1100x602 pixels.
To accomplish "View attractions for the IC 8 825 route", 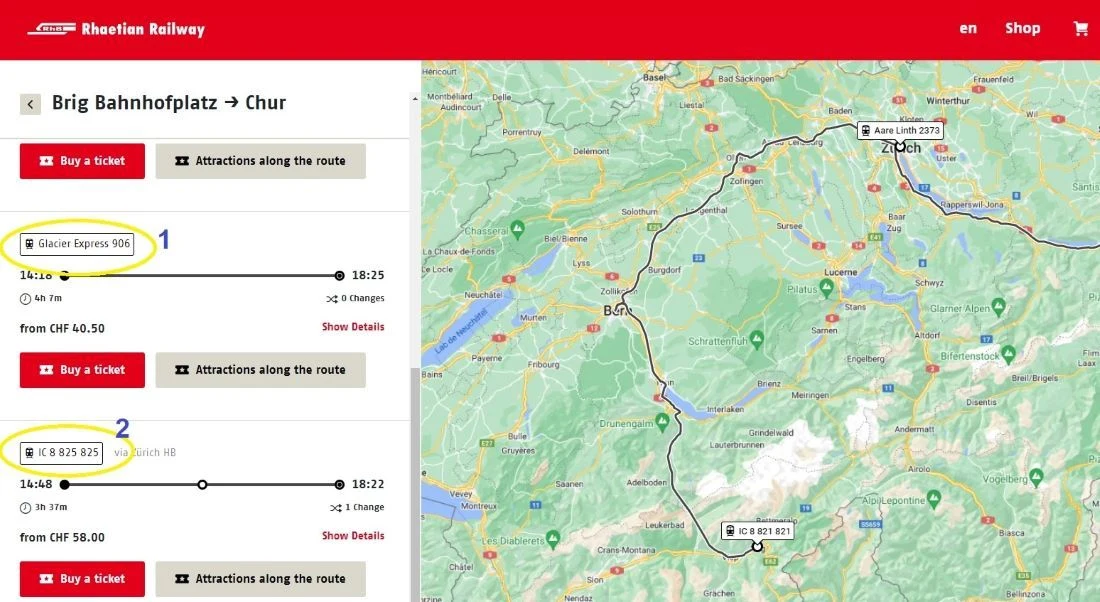I will tap(260, 579).
